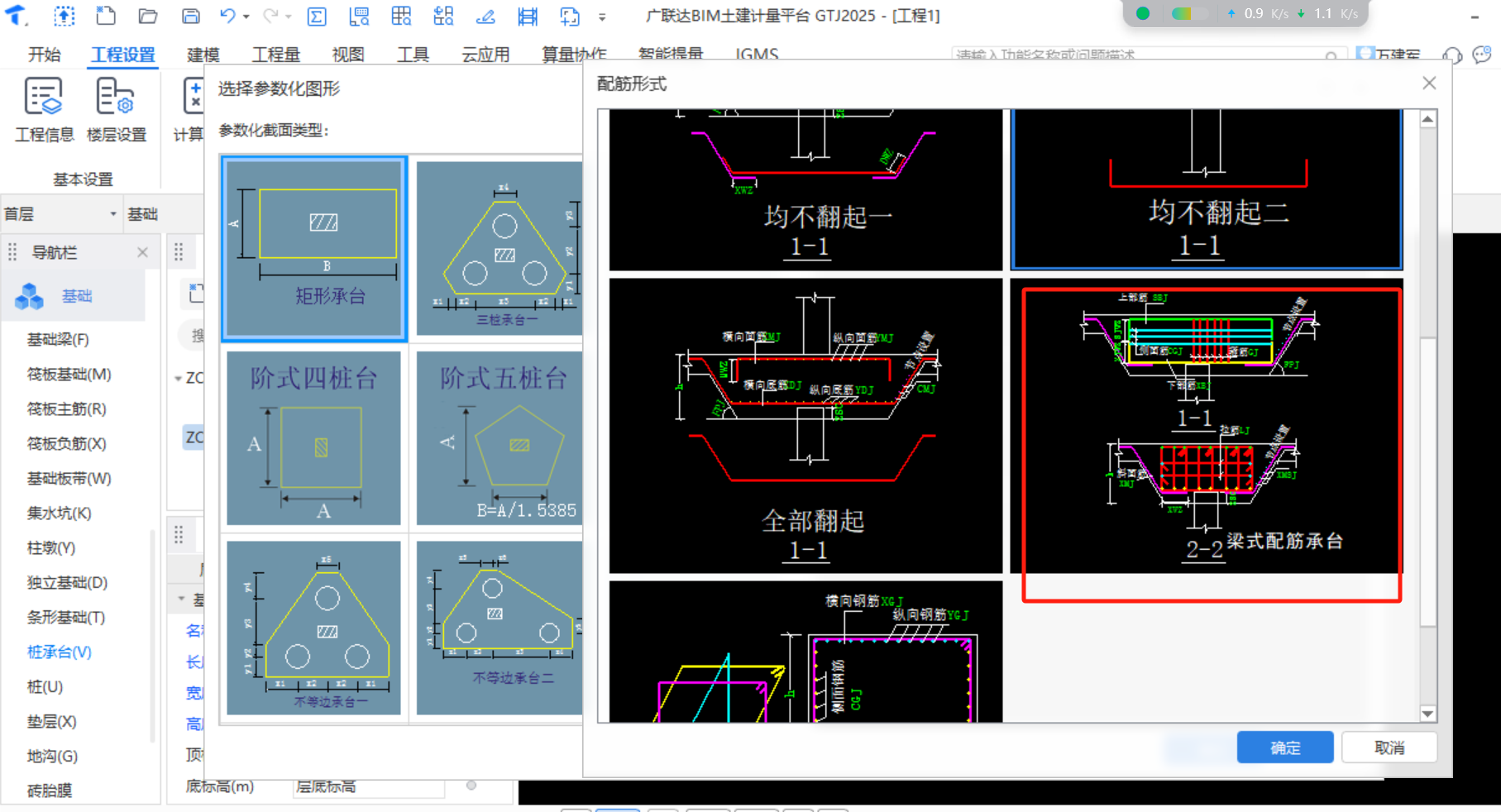Cancel with the 取消 button

1389,748
